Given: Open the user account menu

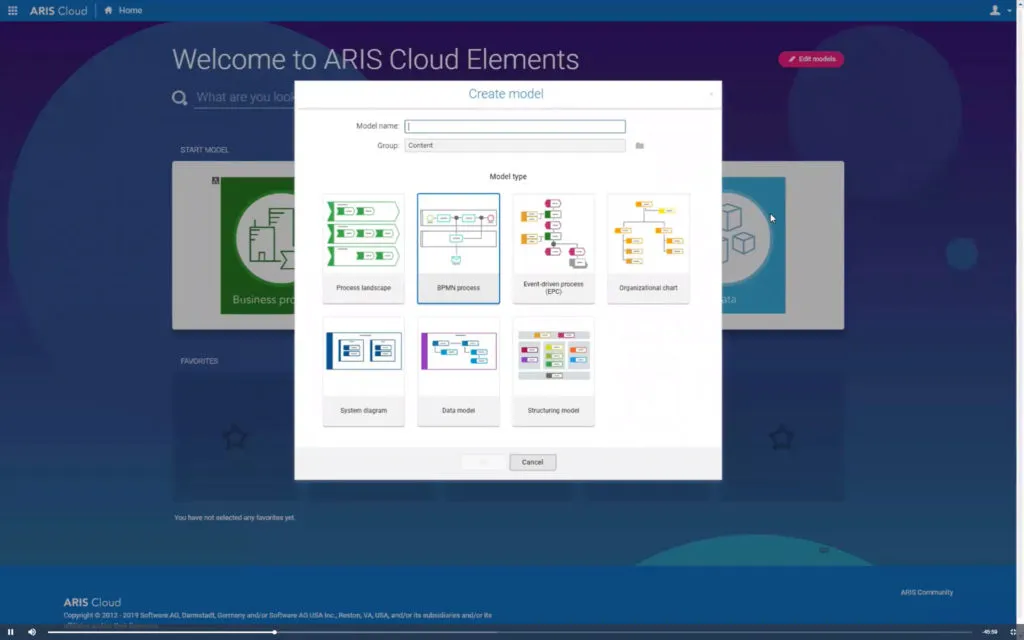Looking at the screenshot, I should [x=999, y=10].
